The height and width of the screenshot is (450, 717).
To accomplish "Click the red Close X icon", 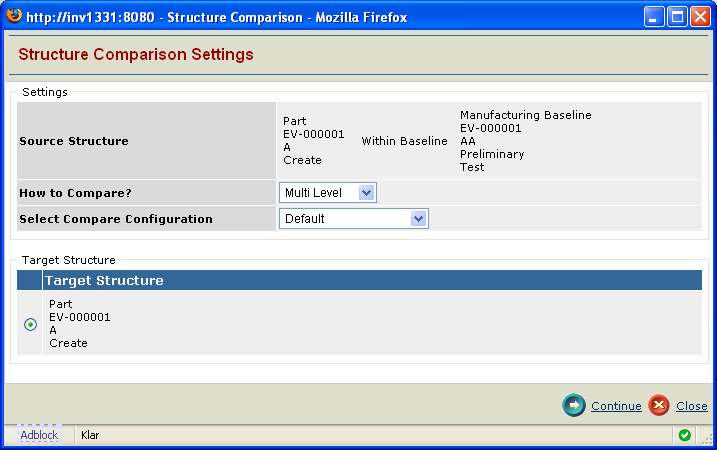I will pos(658,405).
